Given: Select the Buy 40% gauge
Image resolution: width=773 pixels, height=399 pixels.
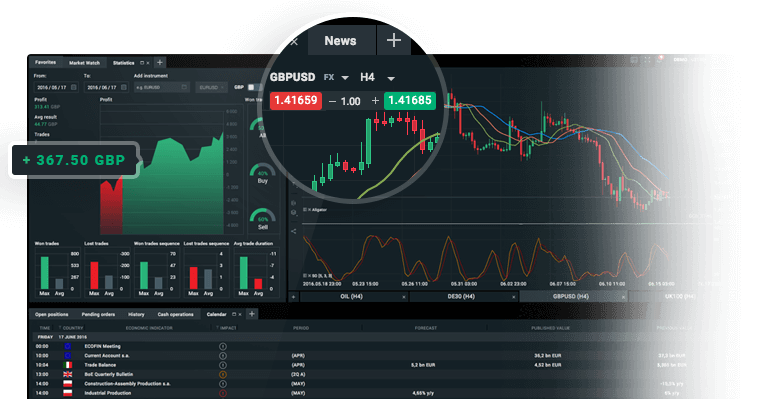Looking at the screenshot, I should (x=263, y=174).
